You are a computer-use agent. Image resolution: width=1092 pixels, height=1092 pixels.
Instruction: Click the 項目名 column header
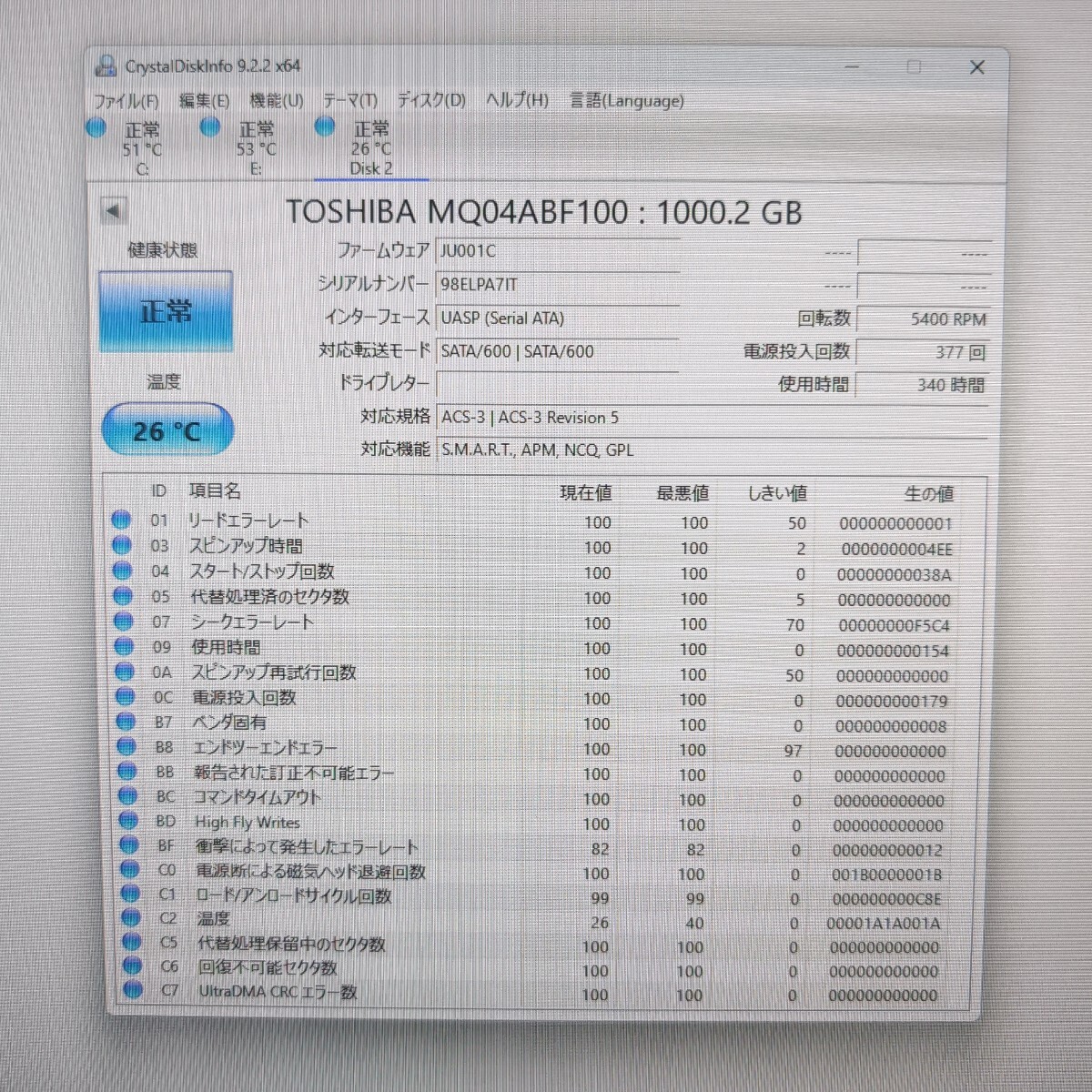point(215,491)
